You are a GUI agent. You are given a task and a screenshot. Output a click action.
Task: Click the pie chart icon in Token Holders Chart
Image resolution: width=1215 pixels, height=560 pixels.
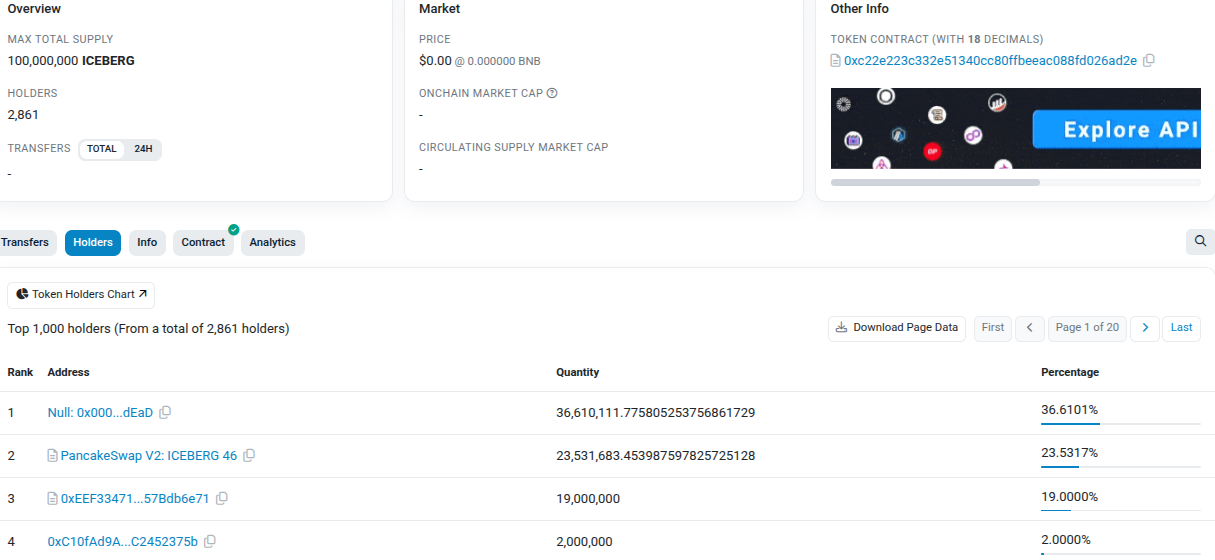(22, 295)
